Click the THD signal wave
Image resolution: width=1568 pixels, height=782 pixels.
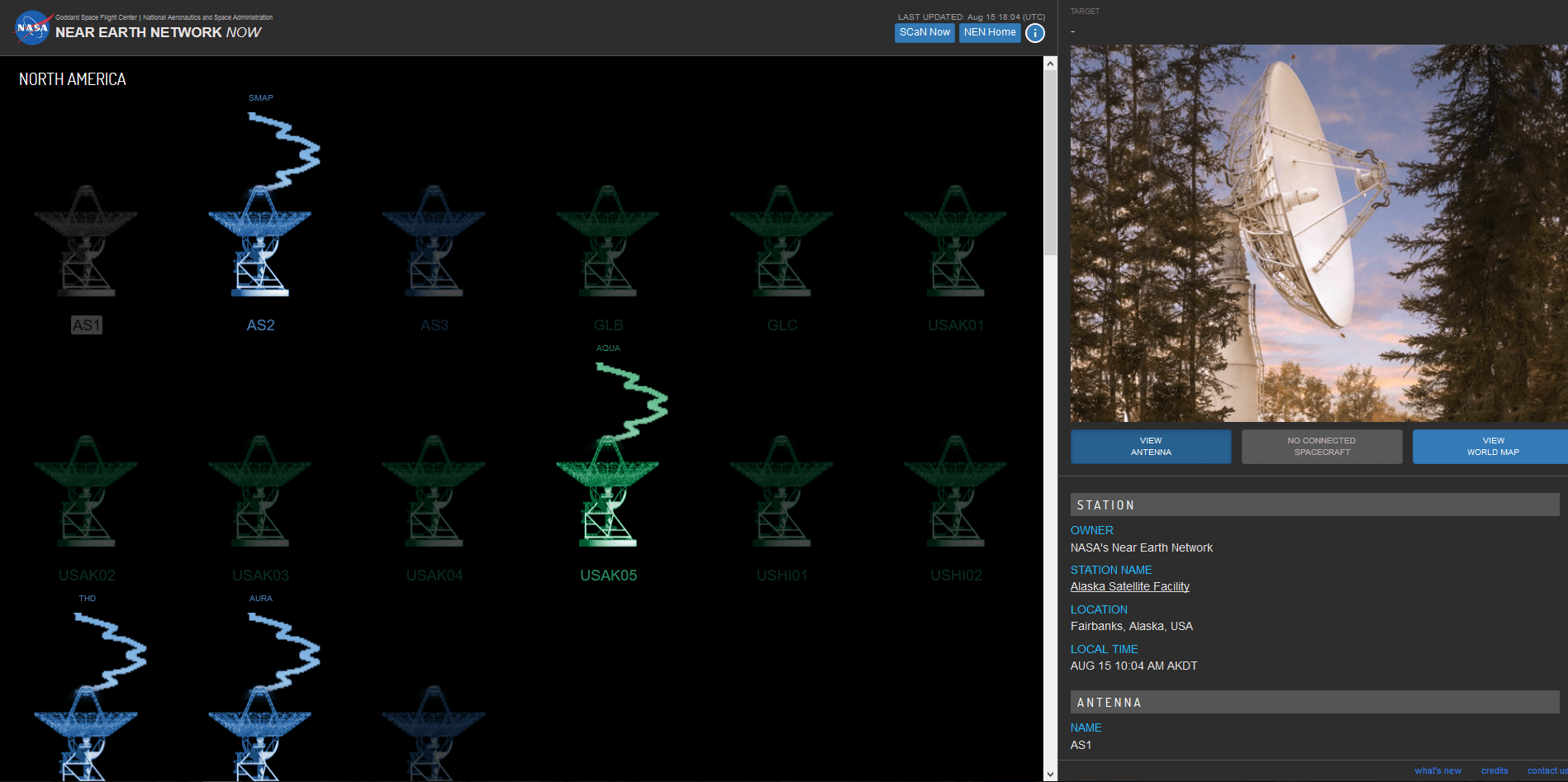(x=110, y=651)
